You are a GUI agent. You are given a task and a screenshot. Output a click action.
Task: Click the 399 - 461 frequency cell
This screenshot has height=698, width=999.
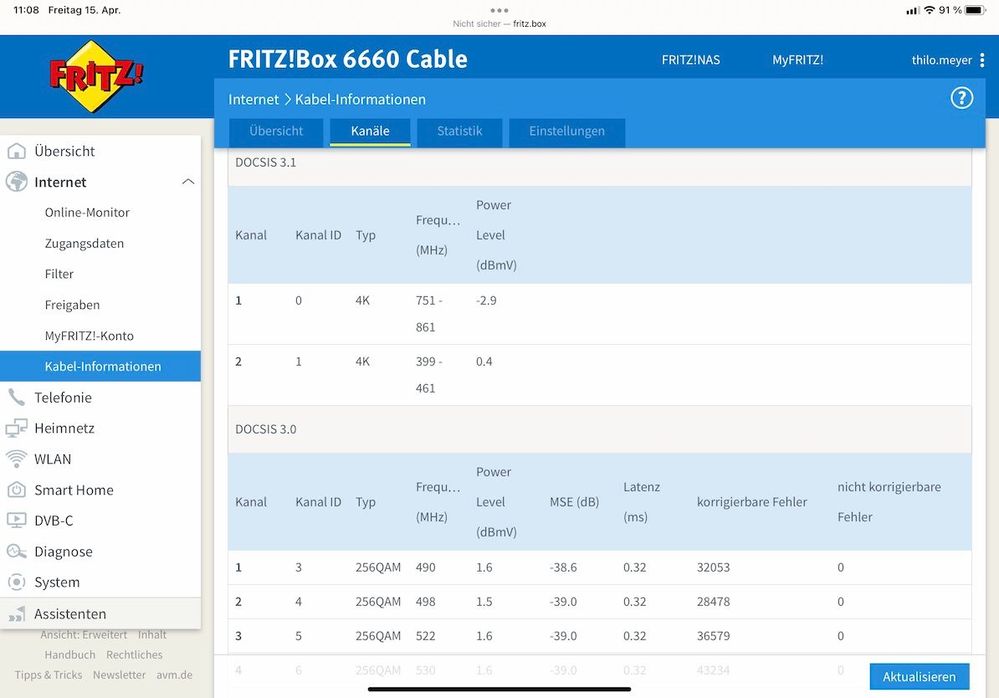[429, 375]
